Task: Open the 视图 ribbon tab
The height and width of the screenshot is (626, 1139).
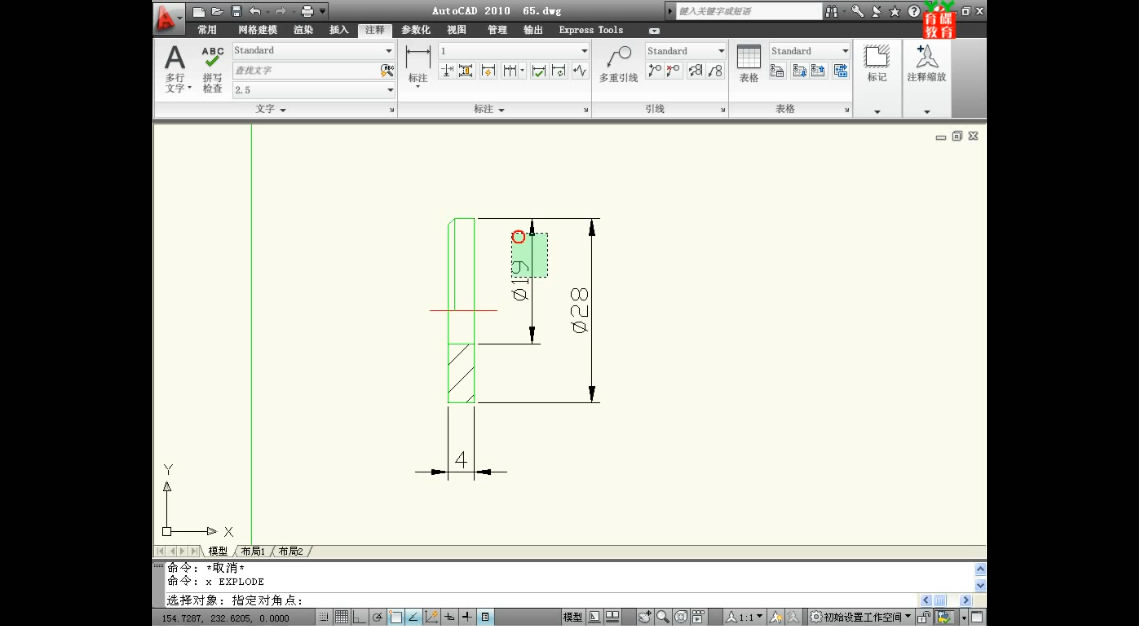Action: (x=457, y=30)
